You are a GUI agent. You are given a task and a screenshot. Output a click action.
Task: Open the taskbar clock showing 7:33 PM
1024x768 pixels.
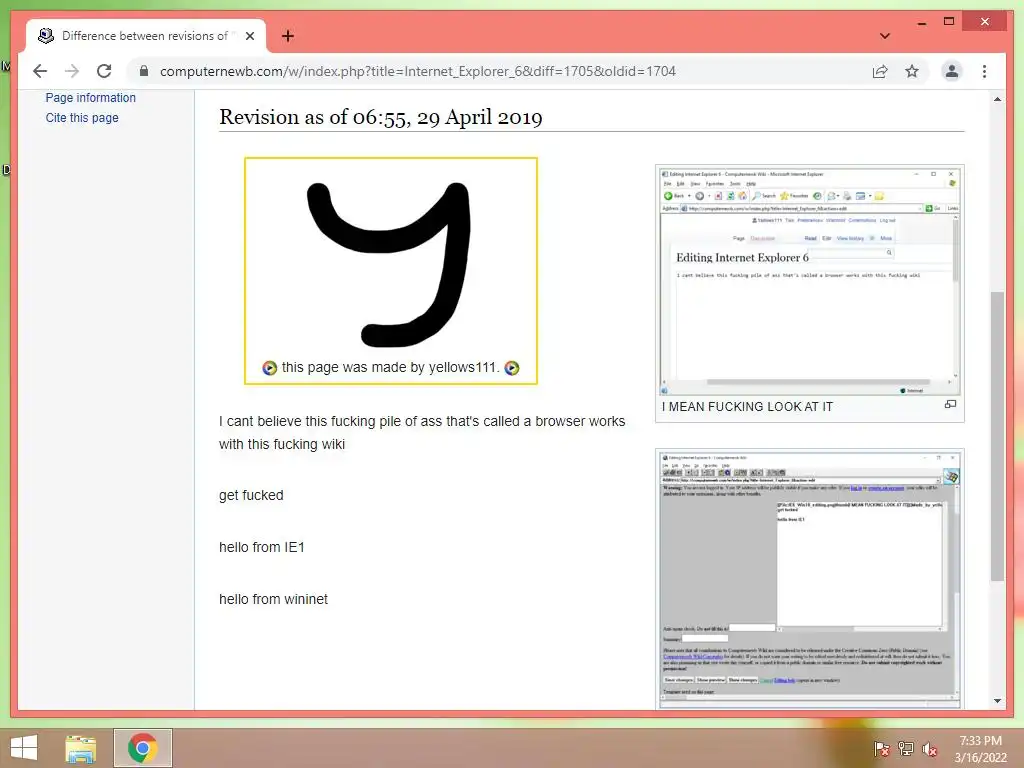coord(980,749)
